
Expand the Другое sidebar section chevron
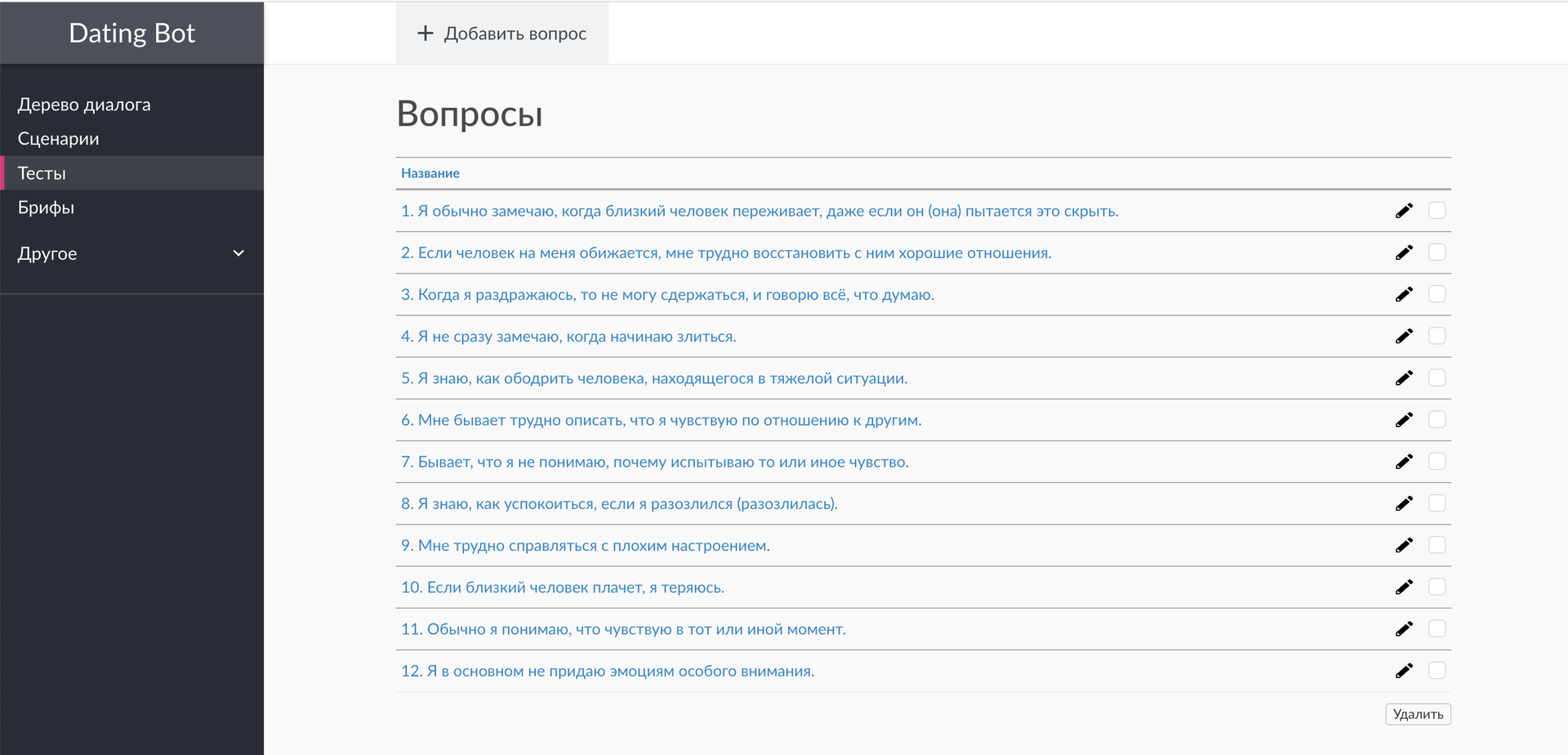pos(238,253)
